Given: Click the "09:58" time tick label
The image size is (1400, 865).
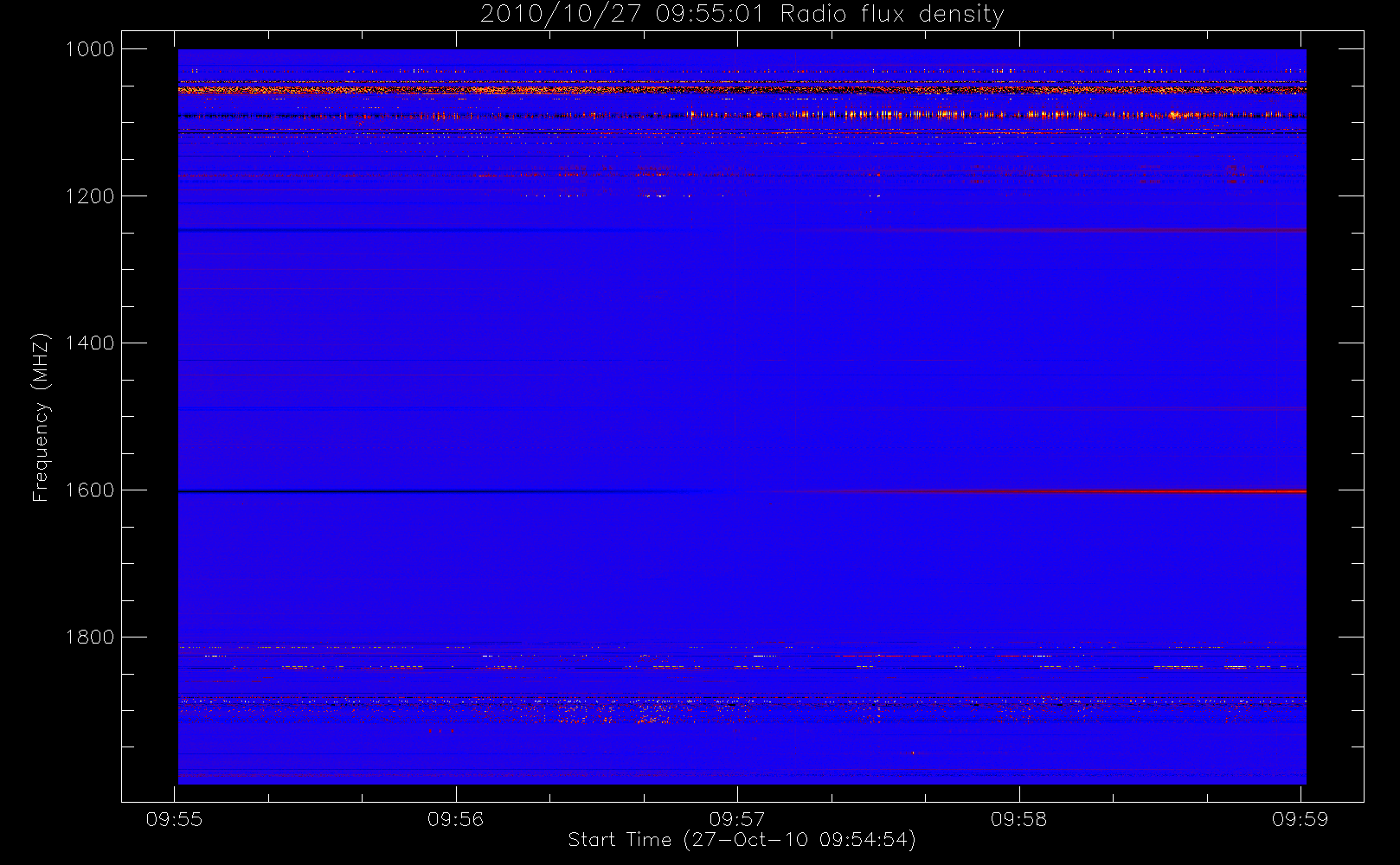Looking at the screenshot, I should tap(1018, 819).
